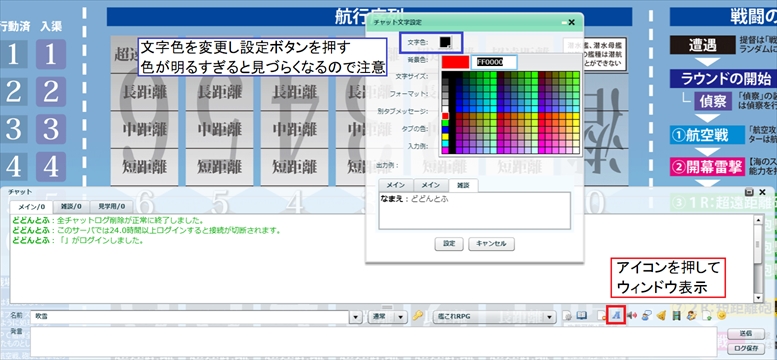Expand the 名前 name dropdown arrow
The image size is (777, 360).
[356, 317]
